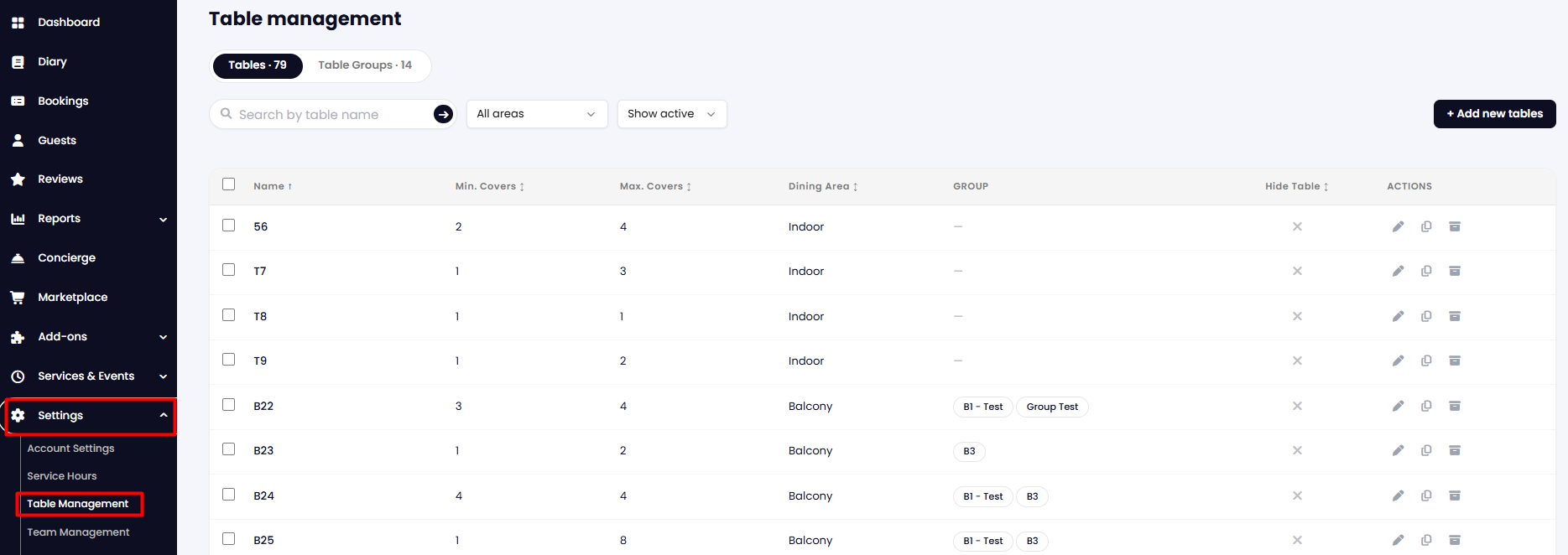This screenshot has height=555, width=1568.
Task: Sort by Dining Area column
Action: [823, 186]
